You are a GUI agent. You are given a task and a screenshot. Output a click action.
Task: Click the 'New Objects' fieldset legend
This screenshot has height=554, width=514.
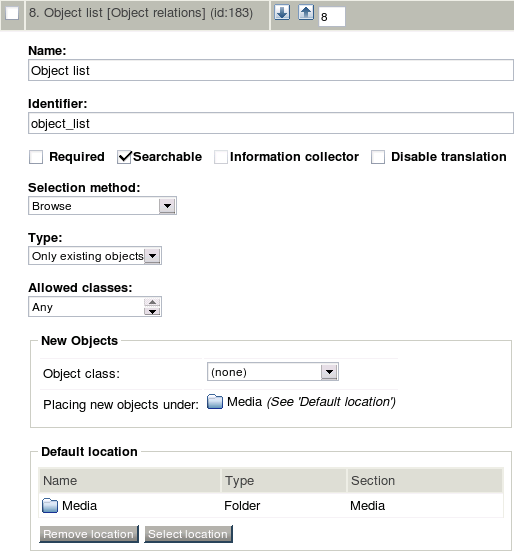pyautogui.click(x=79, y=341)
